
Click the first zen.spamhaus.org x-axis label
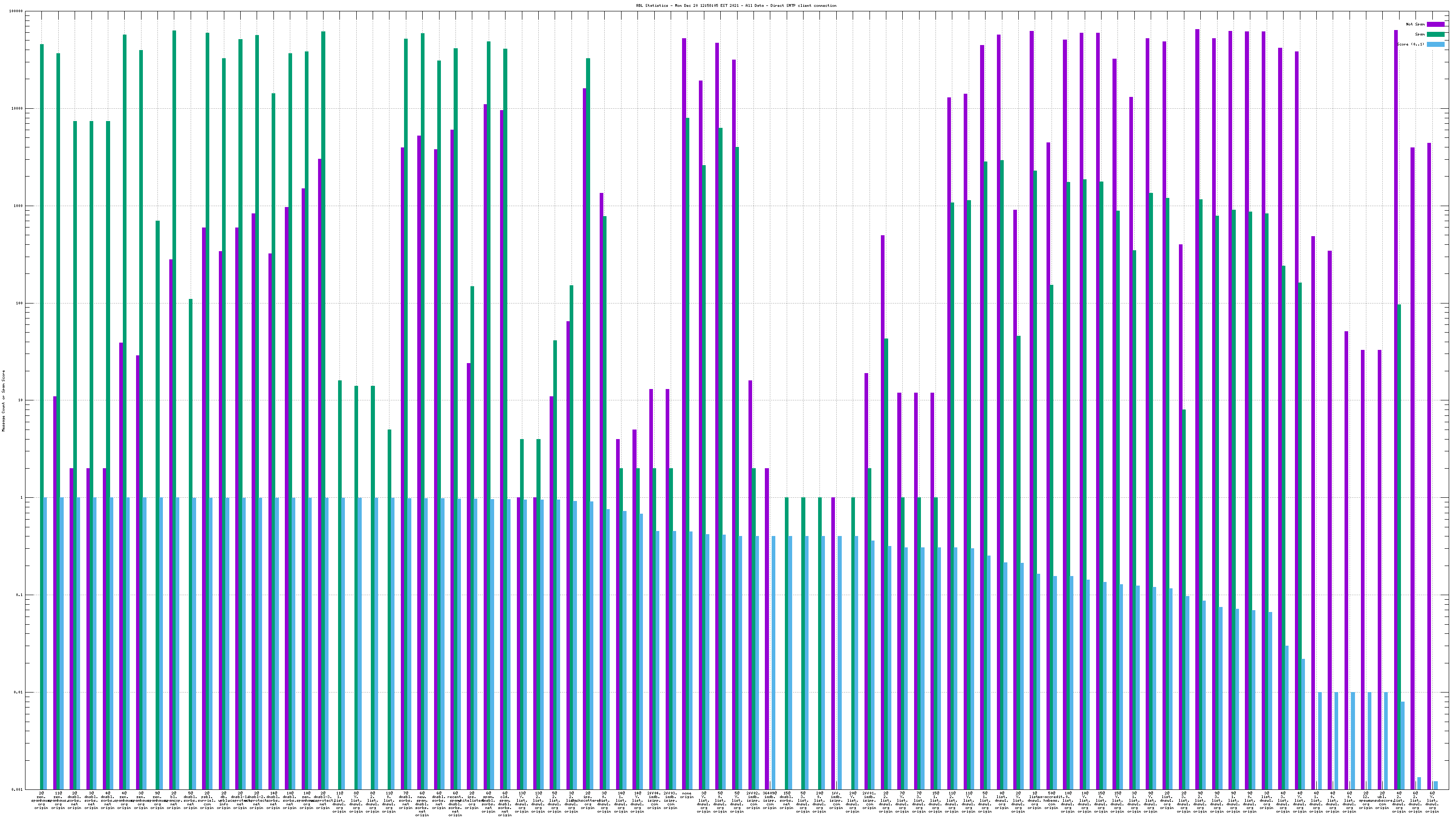41,801
